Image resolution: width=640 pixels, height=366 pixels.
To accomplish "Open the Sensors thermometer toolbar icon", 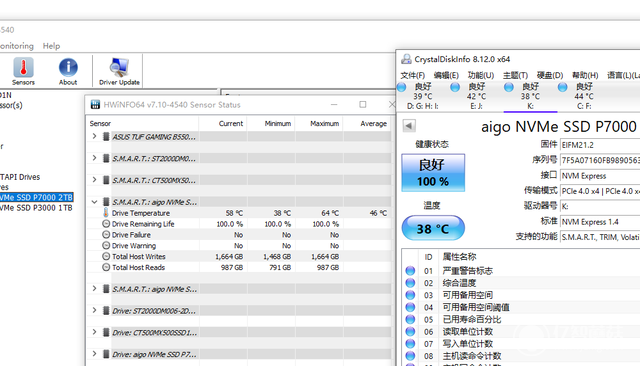I will 23,68.
